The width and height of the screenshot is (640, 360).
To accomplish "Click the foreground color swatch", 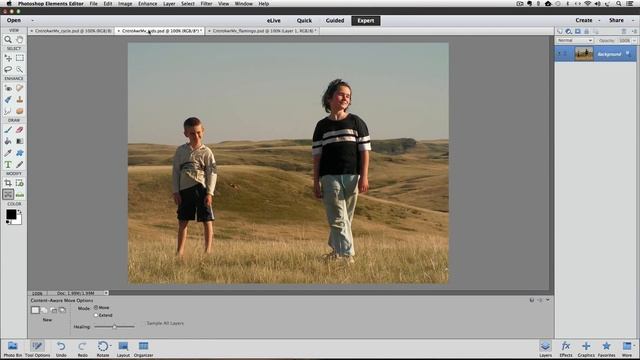I will pyautogui.click(x=11, y=214).
